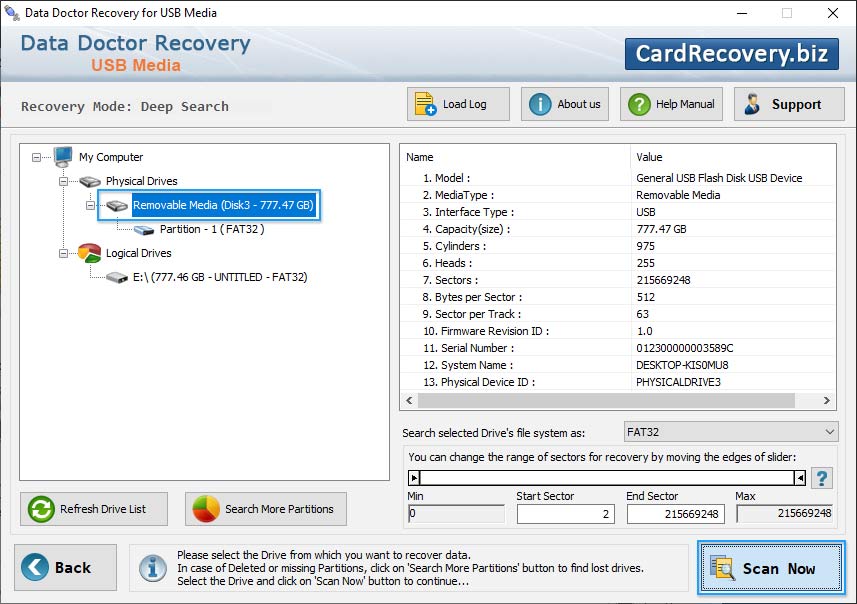Click the Logical Drives pie chart icon
The width and height of the screenshot is (857, 604).
(90, 253)
